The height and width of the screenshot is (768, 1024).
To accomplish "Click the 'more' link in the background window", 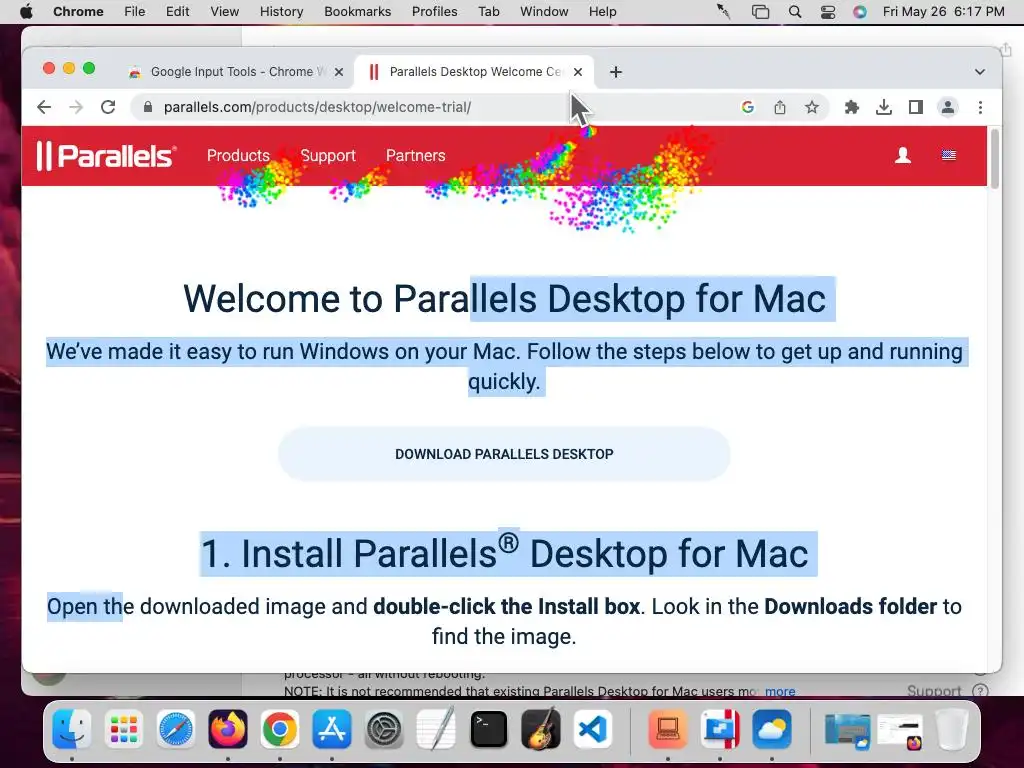I will (x=780, y=691).
